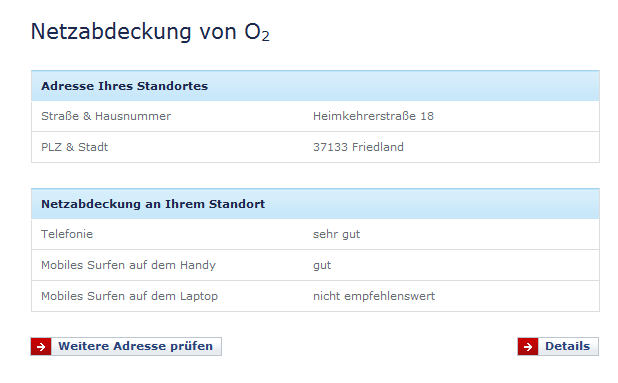Open the Details button
This screenshot has height=383, width=618.
[x=558, y=346]
